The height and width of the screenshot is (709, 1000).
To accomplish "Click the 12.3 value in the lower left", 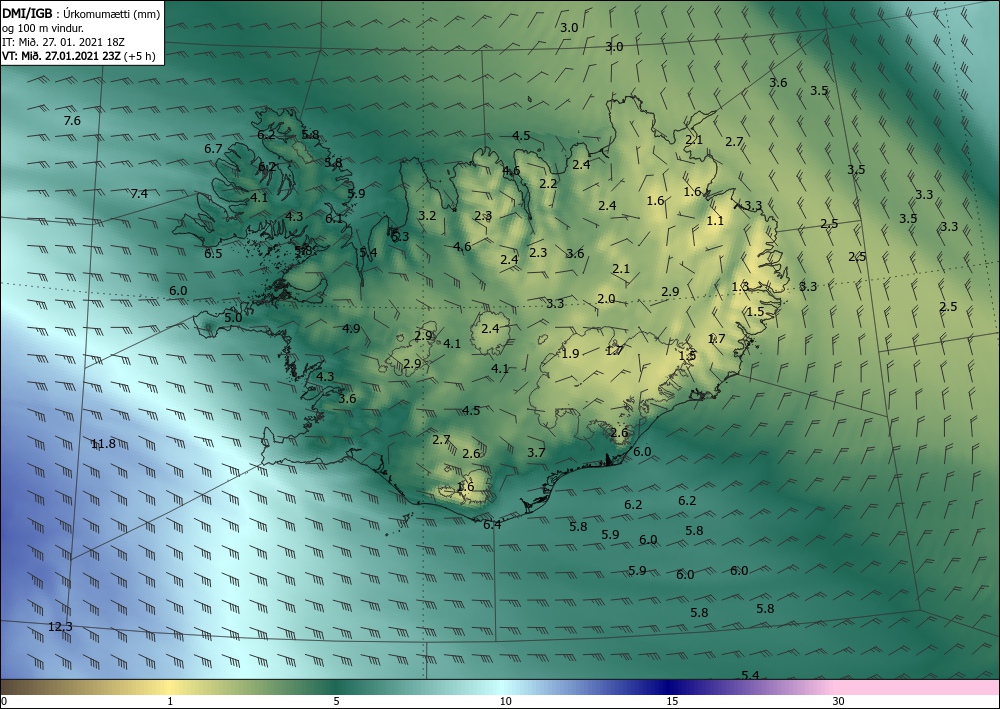I will click(x=61, y=627).
